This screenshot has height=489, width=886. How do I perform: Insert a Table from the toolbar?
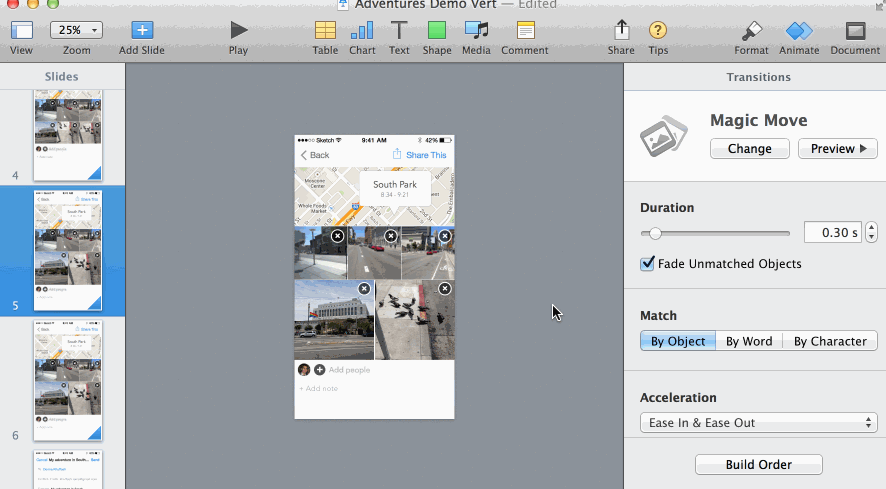(x=325, y=31)
